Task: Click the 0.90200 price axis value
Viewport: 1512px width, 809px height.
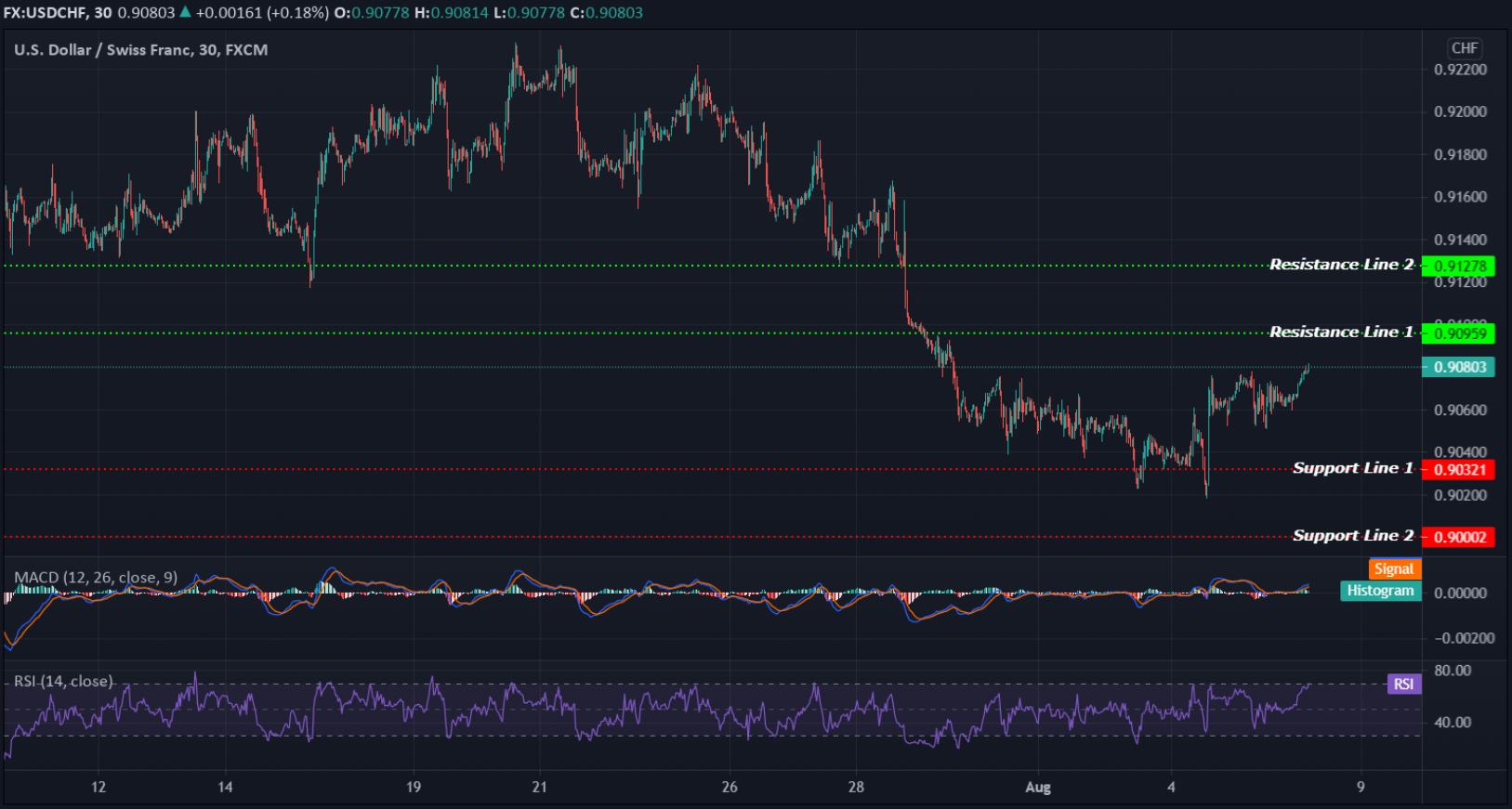Action: tap(1460, 495)
